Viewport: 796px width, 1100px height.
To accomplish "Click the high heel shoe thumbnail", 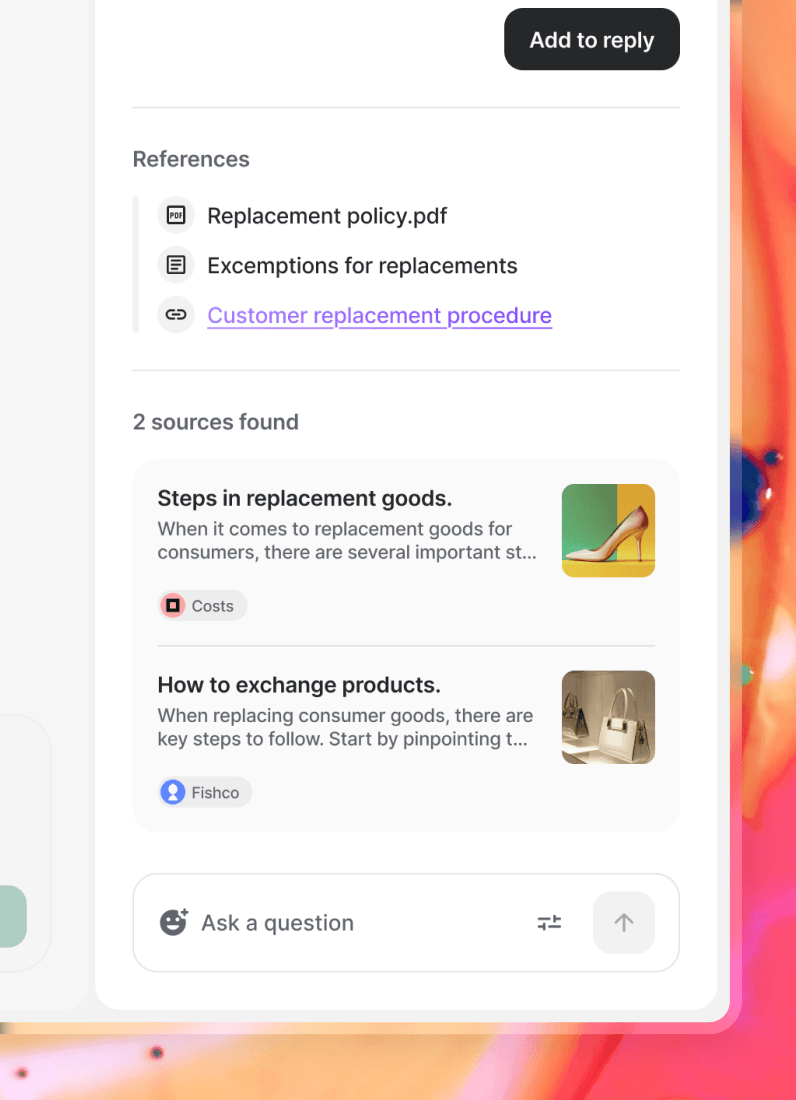I will point(608,531).
